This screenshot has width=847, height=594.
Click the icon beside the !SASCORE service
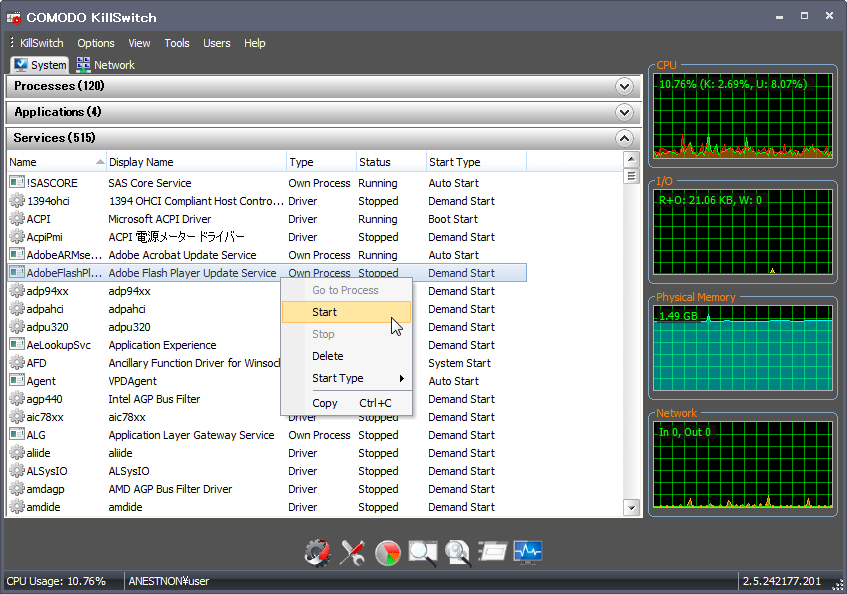pos(17,183)
